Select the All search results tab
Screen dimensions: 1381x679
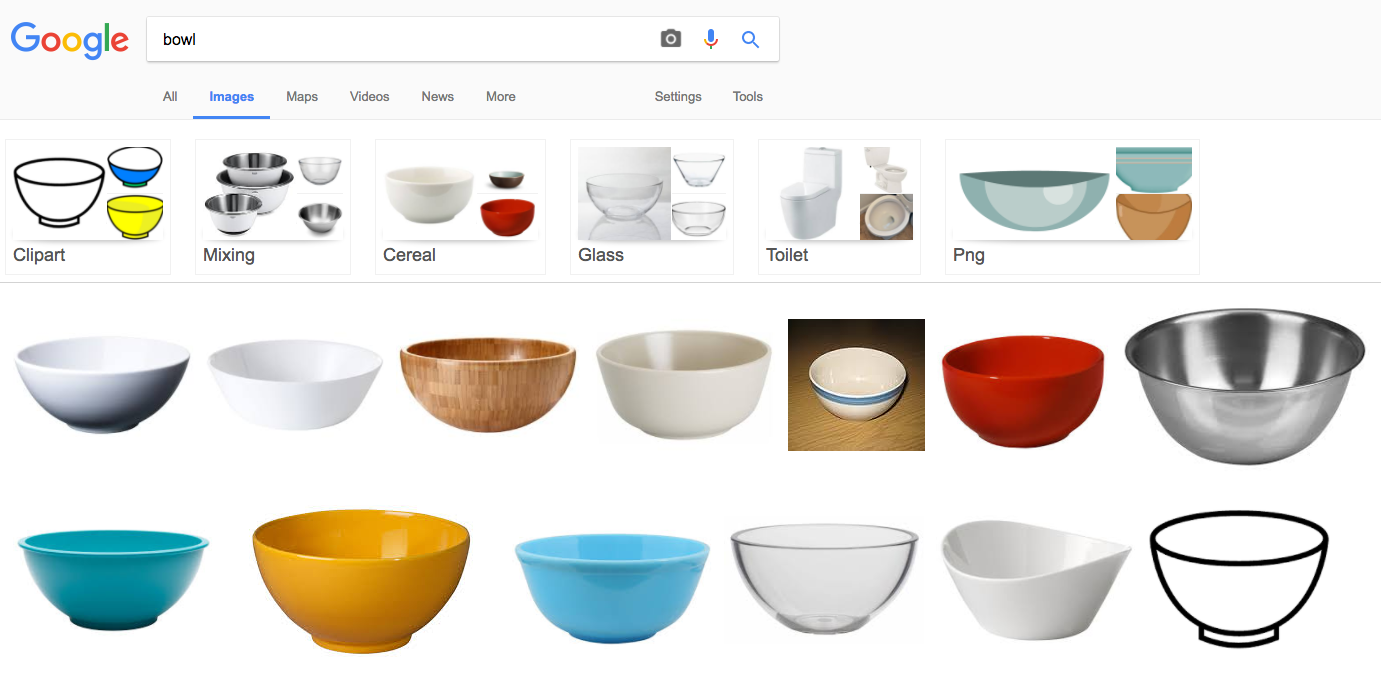169,96
